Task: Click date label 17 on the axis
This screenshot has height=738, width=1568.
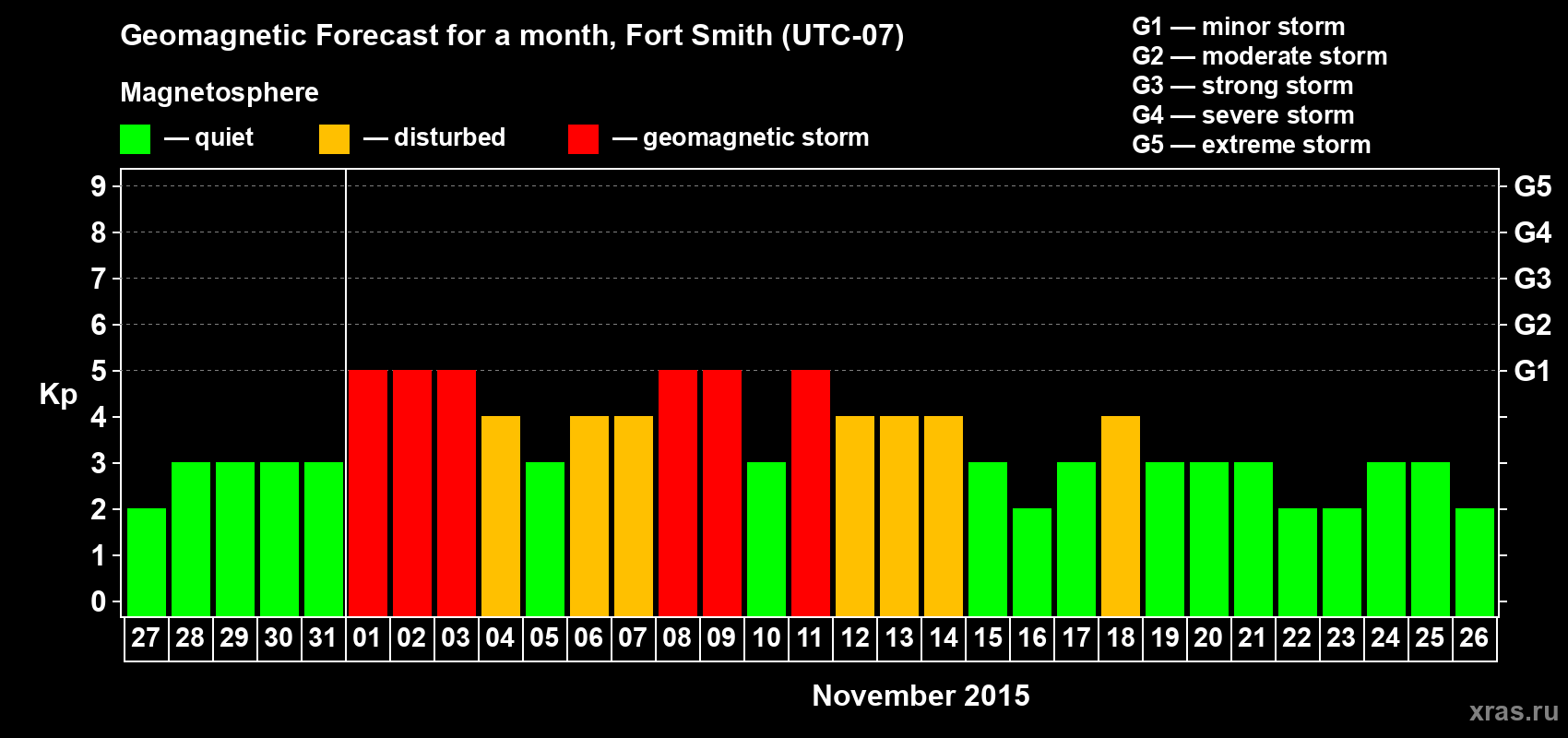Action: coord(1076,638)
